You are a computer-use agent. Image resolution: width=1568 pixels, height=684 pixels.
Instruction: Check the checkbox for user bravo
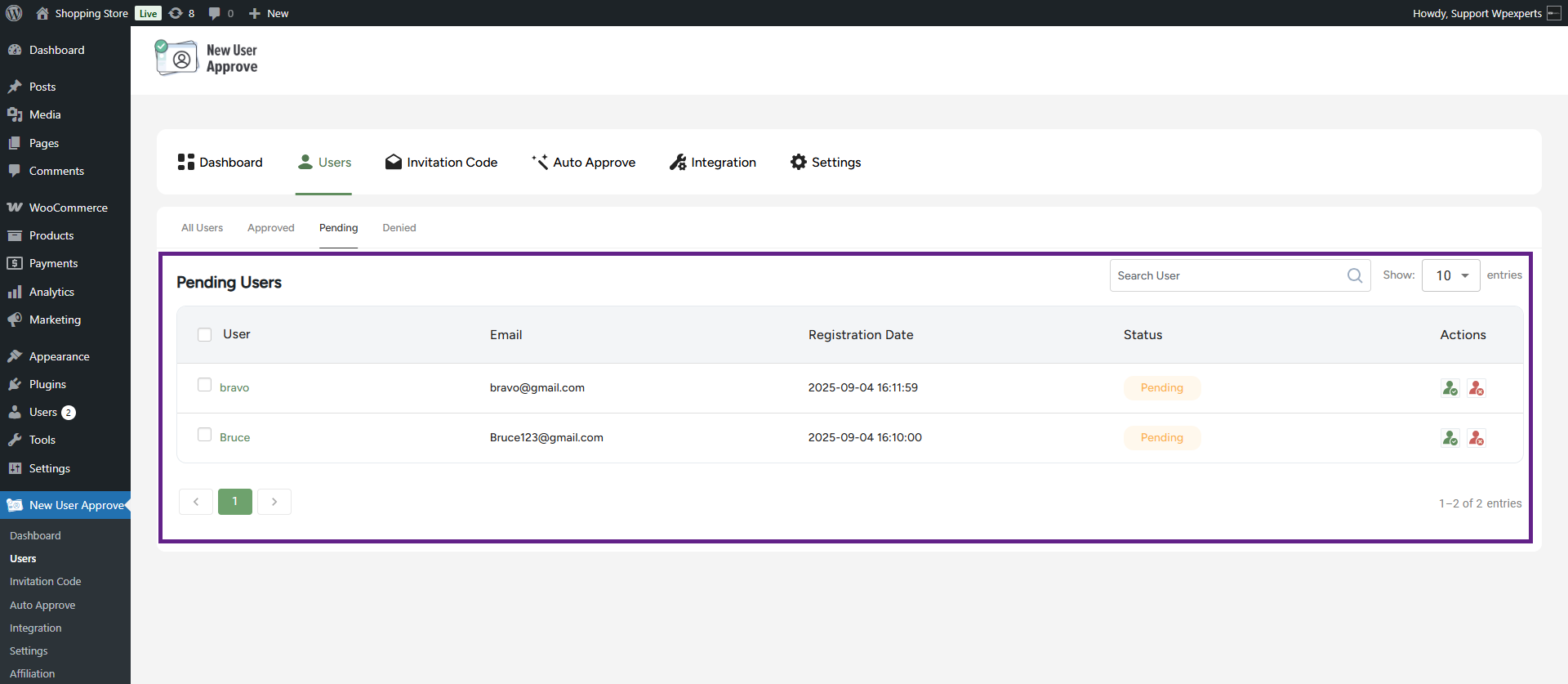pos(205,385)
